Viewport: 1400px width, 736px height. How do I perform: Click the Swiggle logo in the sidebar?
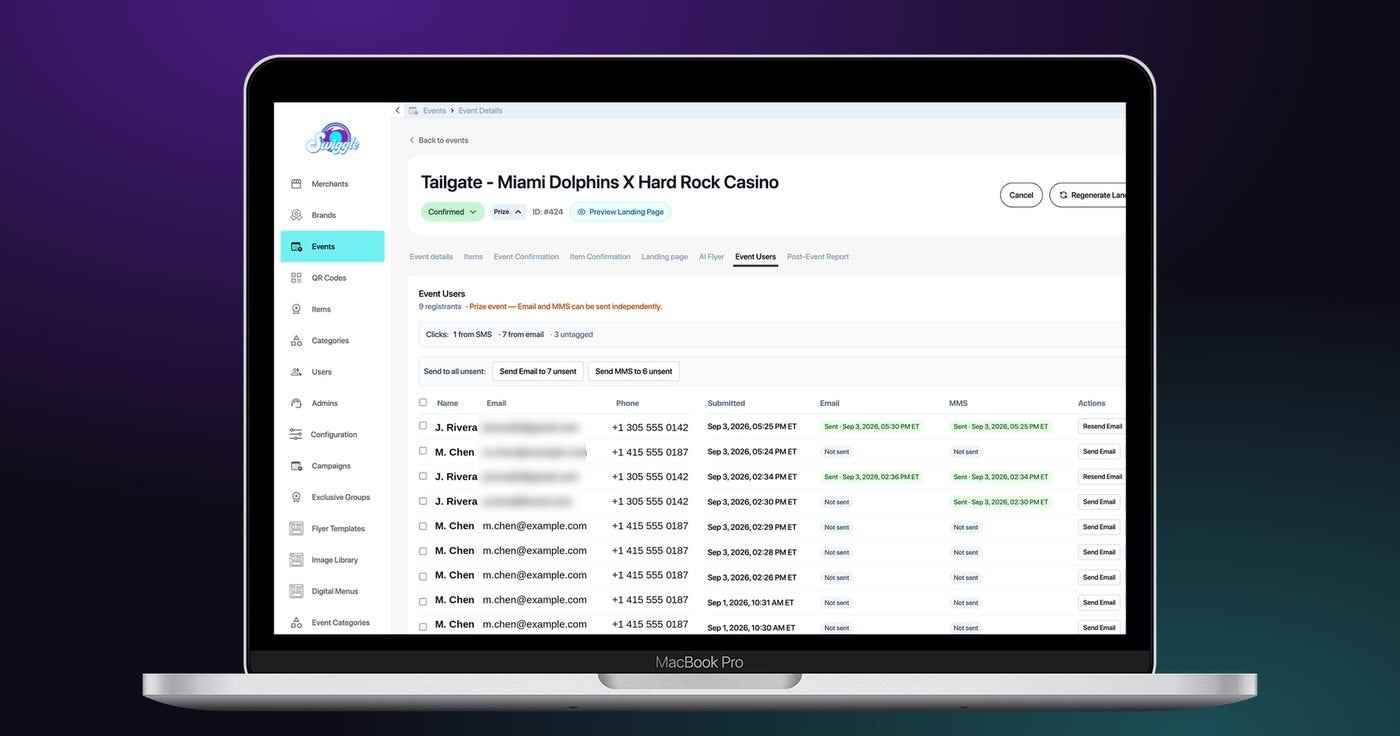(x=333, y=139)
